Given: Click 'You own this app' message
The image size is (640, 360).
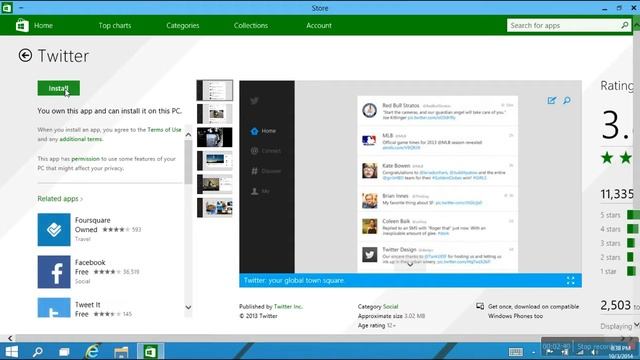Looking at the screenshot, I should (x=109, y=111).
